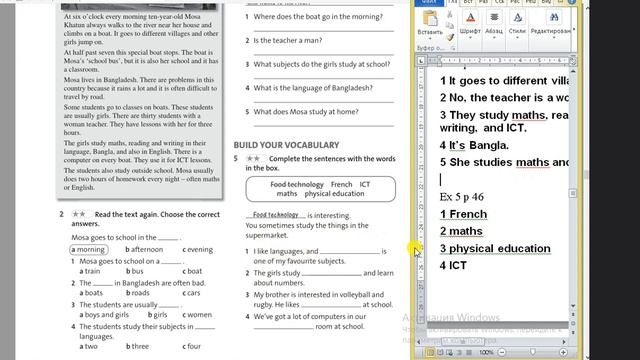This screenshot has width=640, height=360.
Task: Click the Редактирование binoculars icon
Action: click(x=553, y=18)
